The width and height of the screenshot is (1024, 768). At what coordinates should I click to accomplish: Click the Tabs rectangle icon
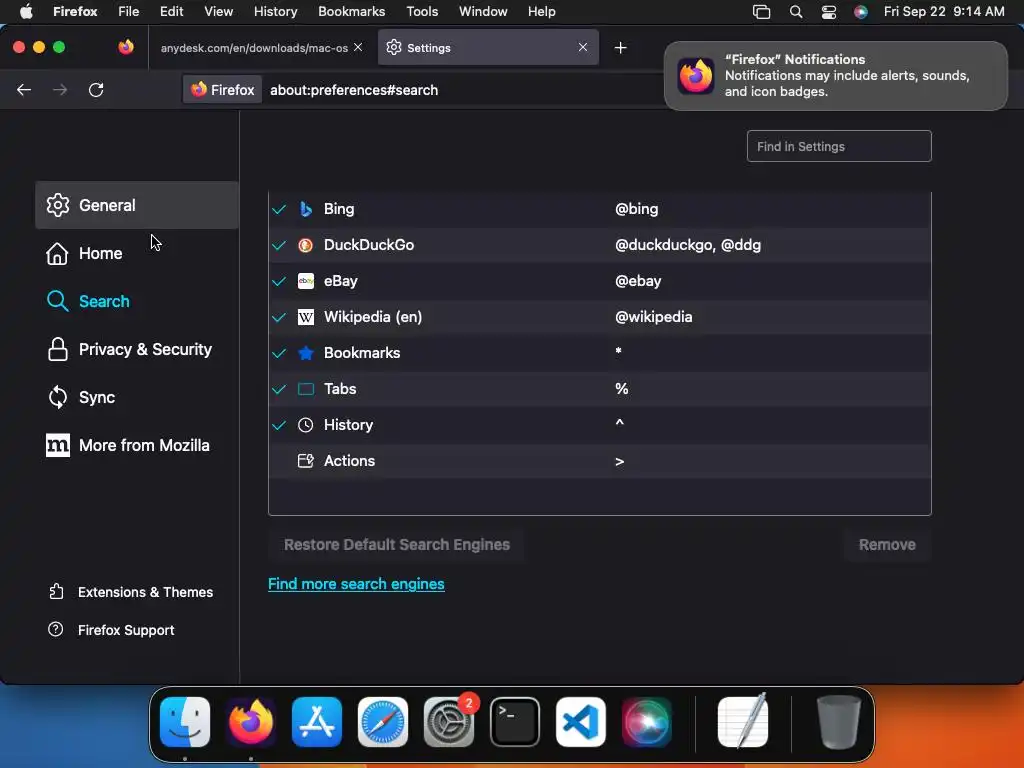coord(306,389)
